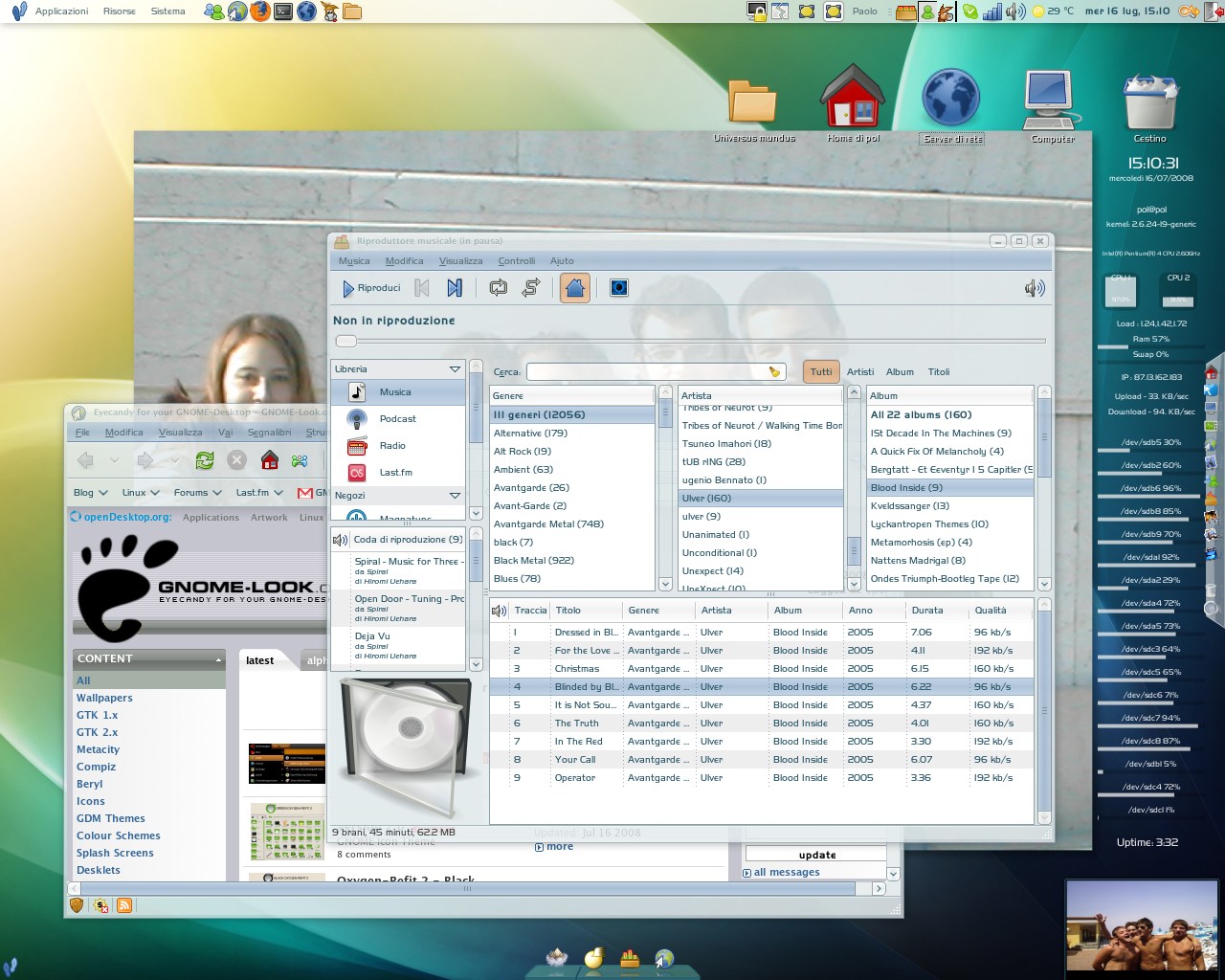This screenshot has width=1225, height=980.
Task: Open the Musica menu
Action: tap(354, 260)
